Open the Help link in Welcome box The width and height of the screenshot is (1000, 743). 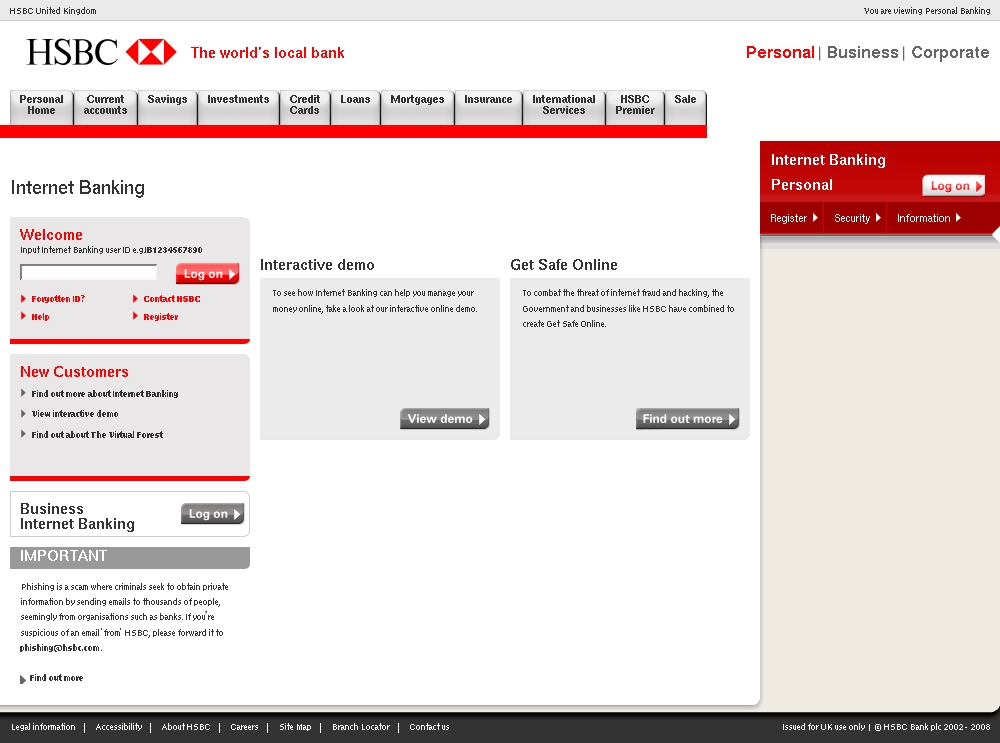pos(40,316)
